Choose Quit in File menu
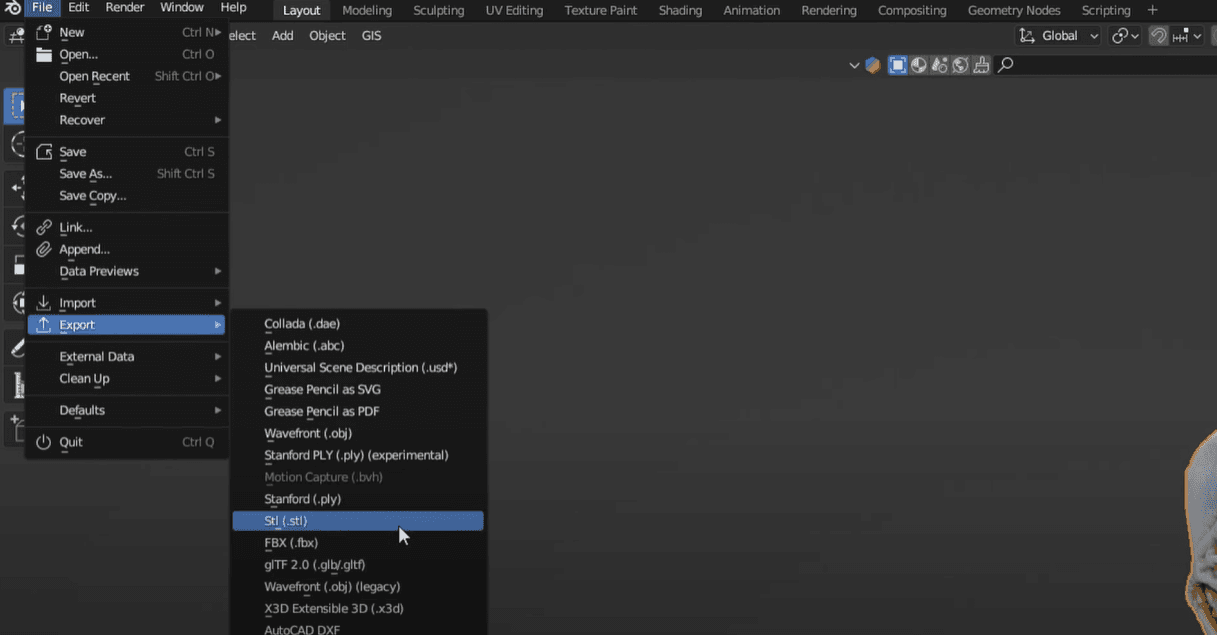Image resolution: width=1217 pixels, height=635 pixels. [127, 442]
